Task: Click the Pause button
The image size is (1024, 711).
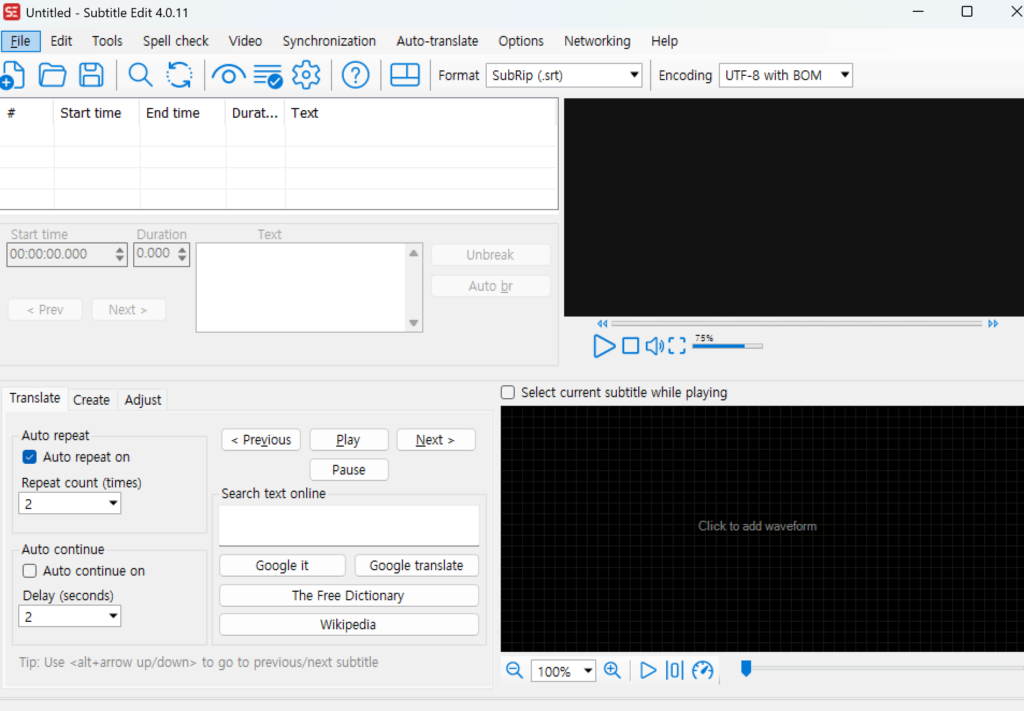Action: [349, 469]
